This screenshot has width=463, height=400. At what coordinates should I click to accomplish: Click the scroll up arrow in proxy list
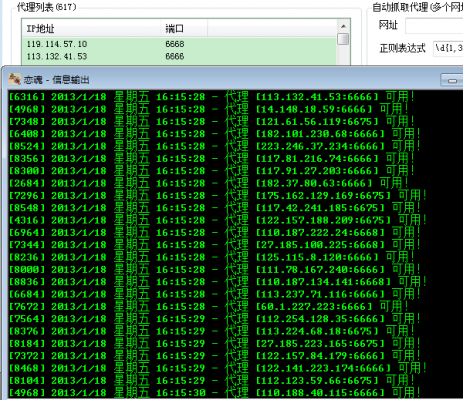point(343,26)
